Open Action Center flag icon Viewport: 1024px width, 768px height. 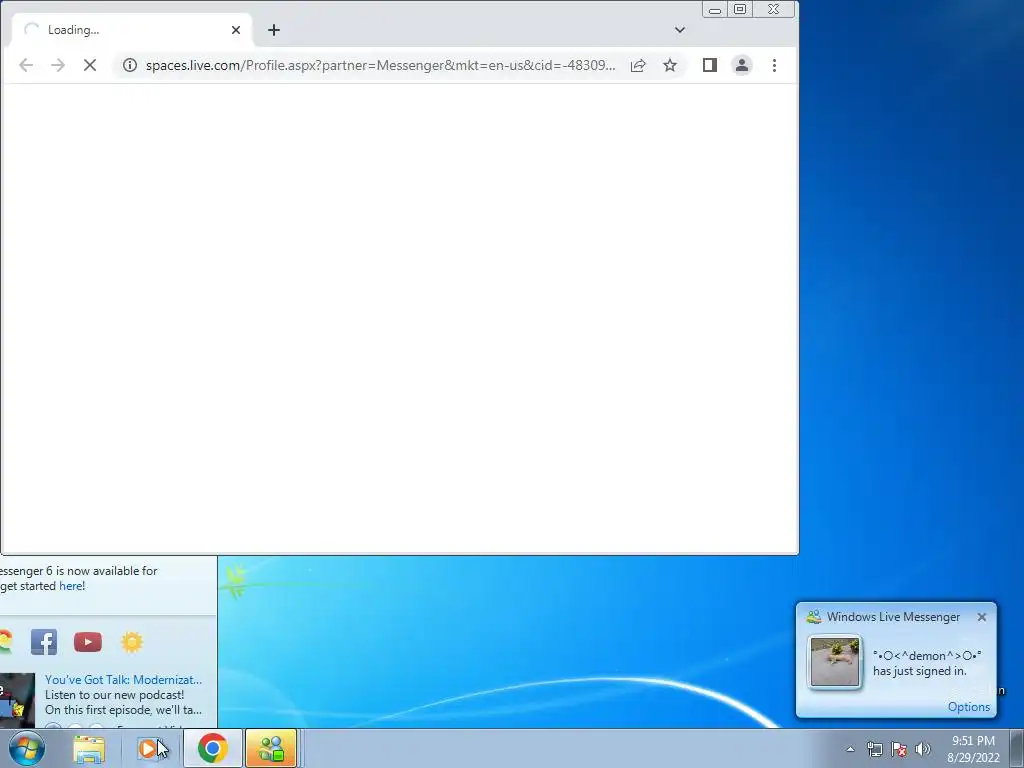pos(899,749)
